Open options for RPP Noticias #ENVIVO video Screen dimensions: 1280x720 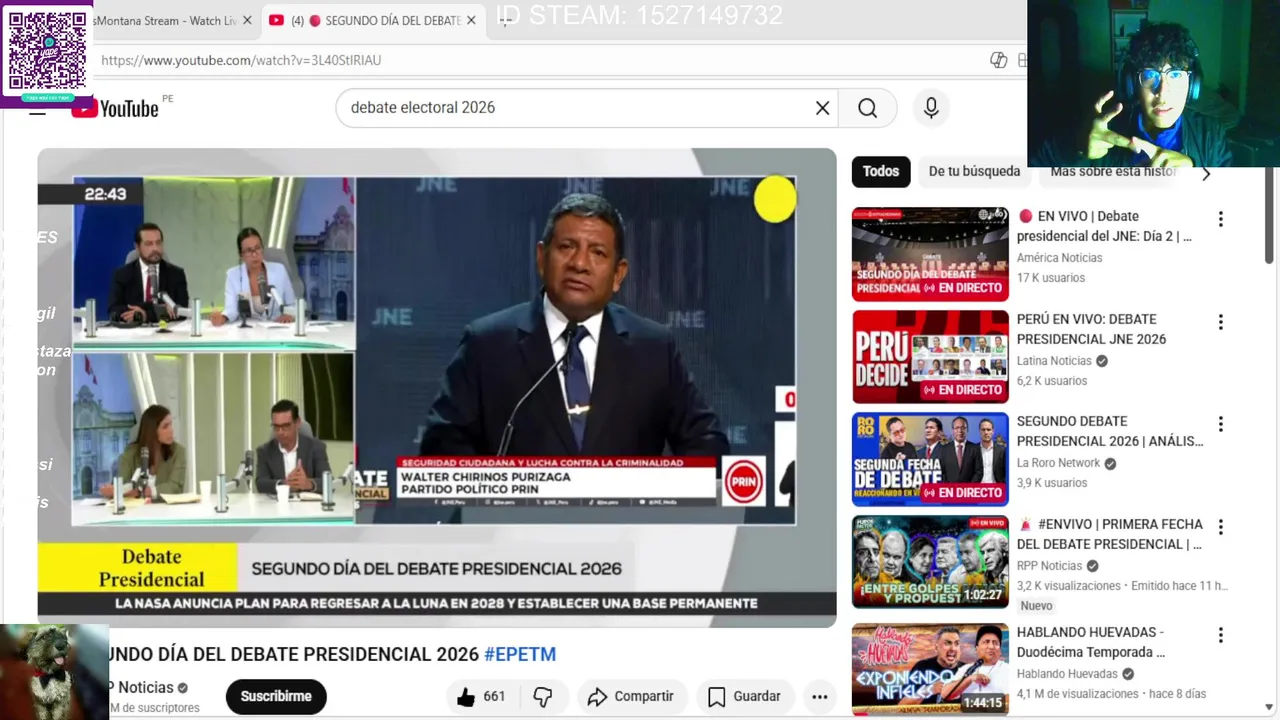click(x=1220, y=527)
